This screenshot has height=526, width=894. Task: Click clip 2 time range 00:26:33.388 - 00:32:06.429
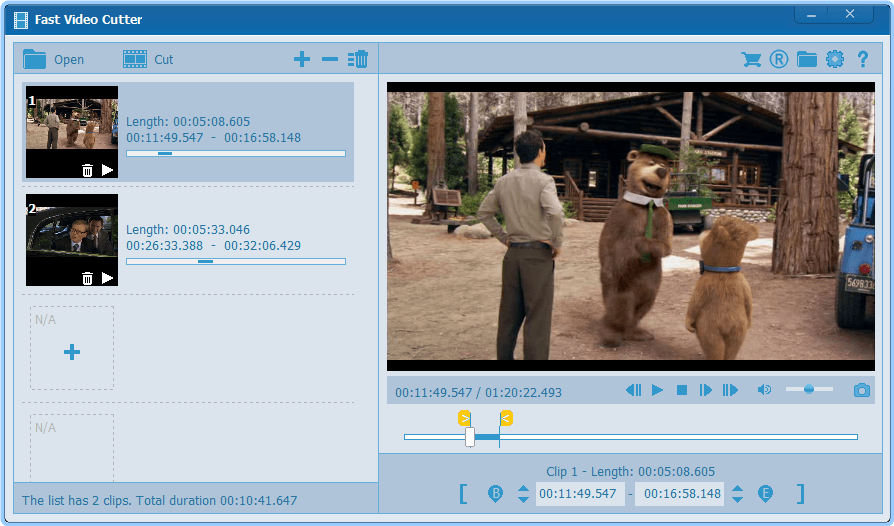(214, 246)
